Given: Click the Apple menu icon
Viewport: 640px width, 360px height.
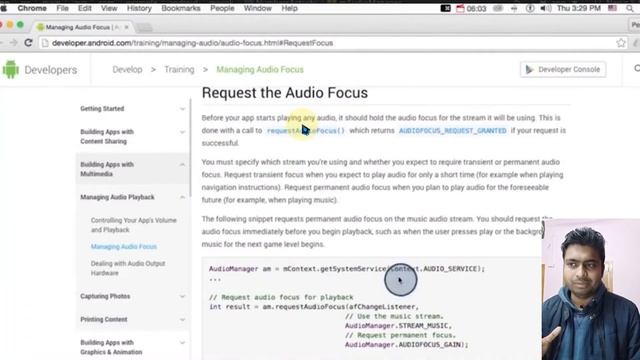Looking at the screenshot, I should (4, 8).
